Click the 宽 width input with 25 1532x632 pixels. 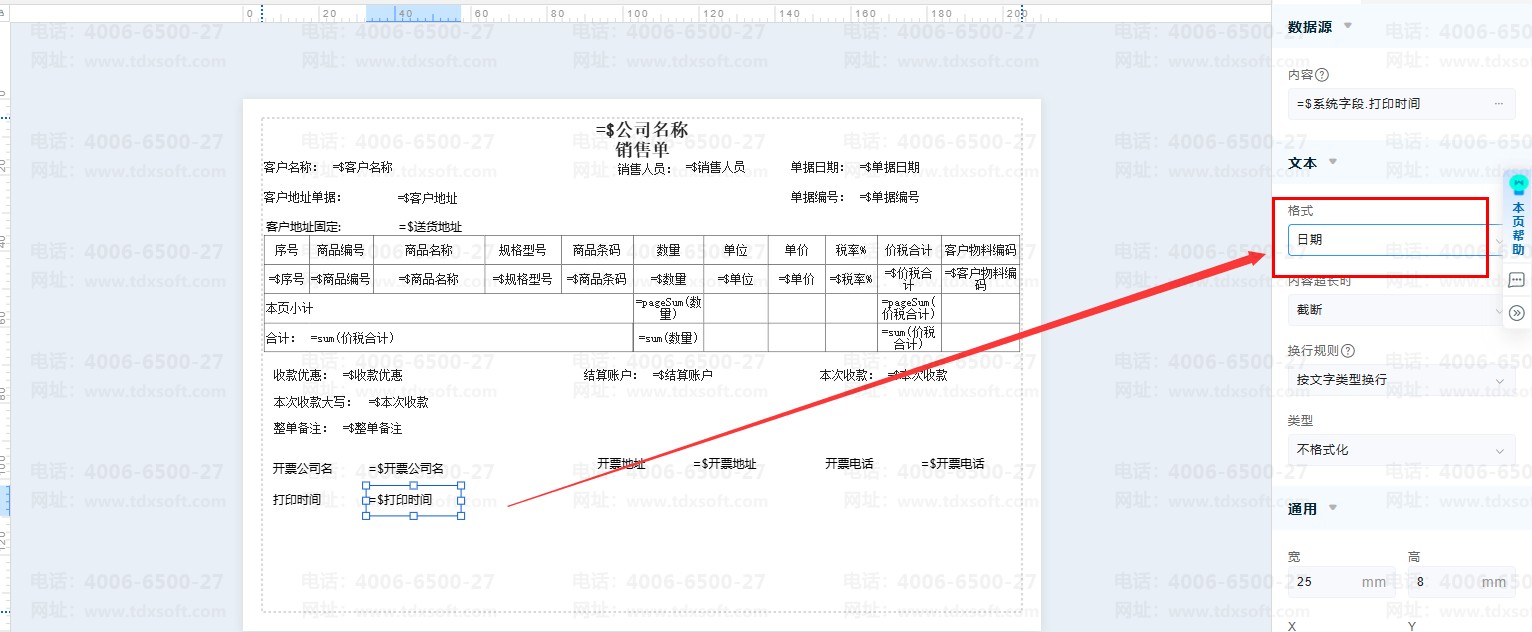tap(1341, 582)
